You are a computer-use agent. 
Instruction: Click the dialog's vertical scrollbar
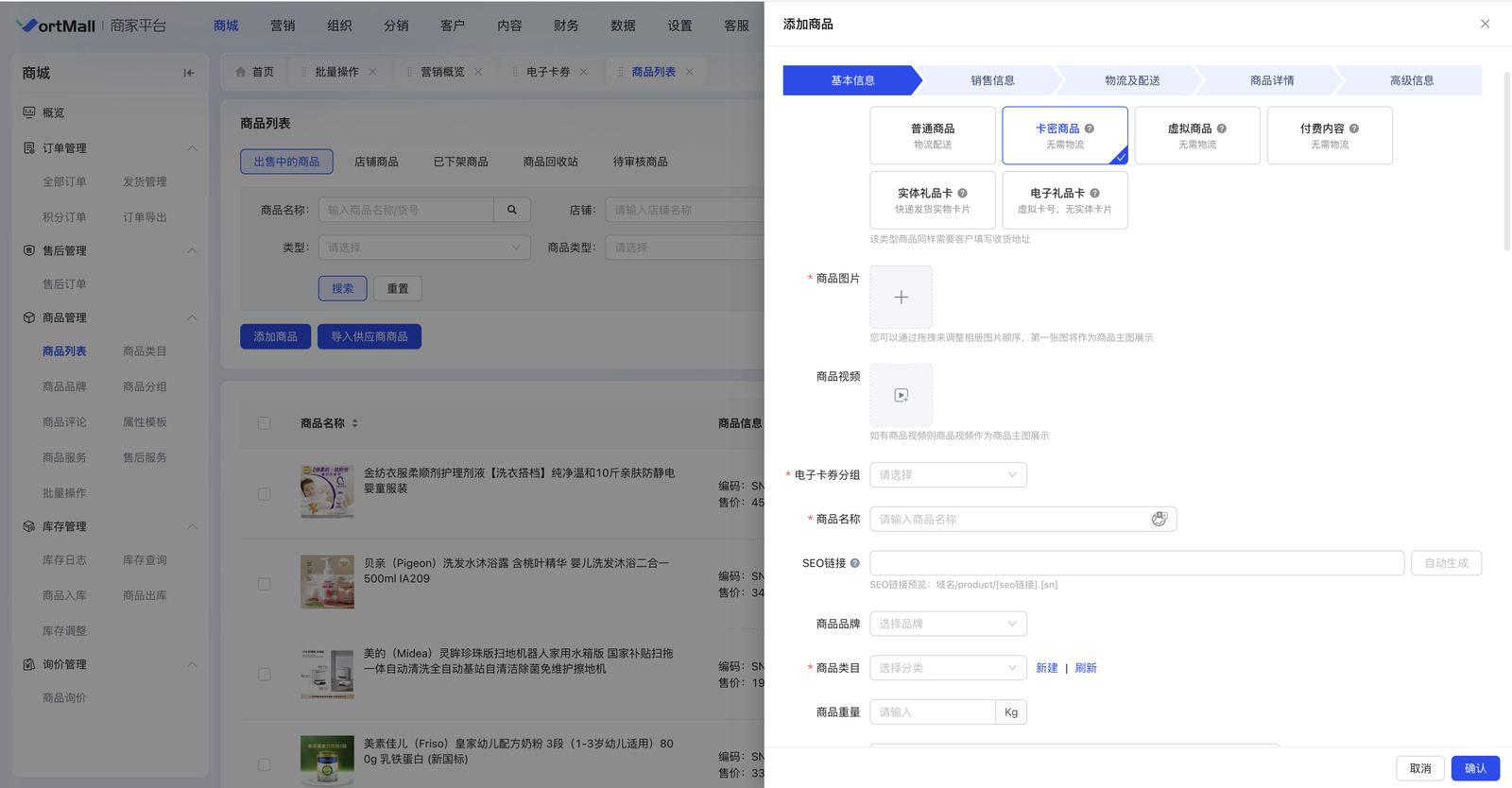click(1506, 161)
